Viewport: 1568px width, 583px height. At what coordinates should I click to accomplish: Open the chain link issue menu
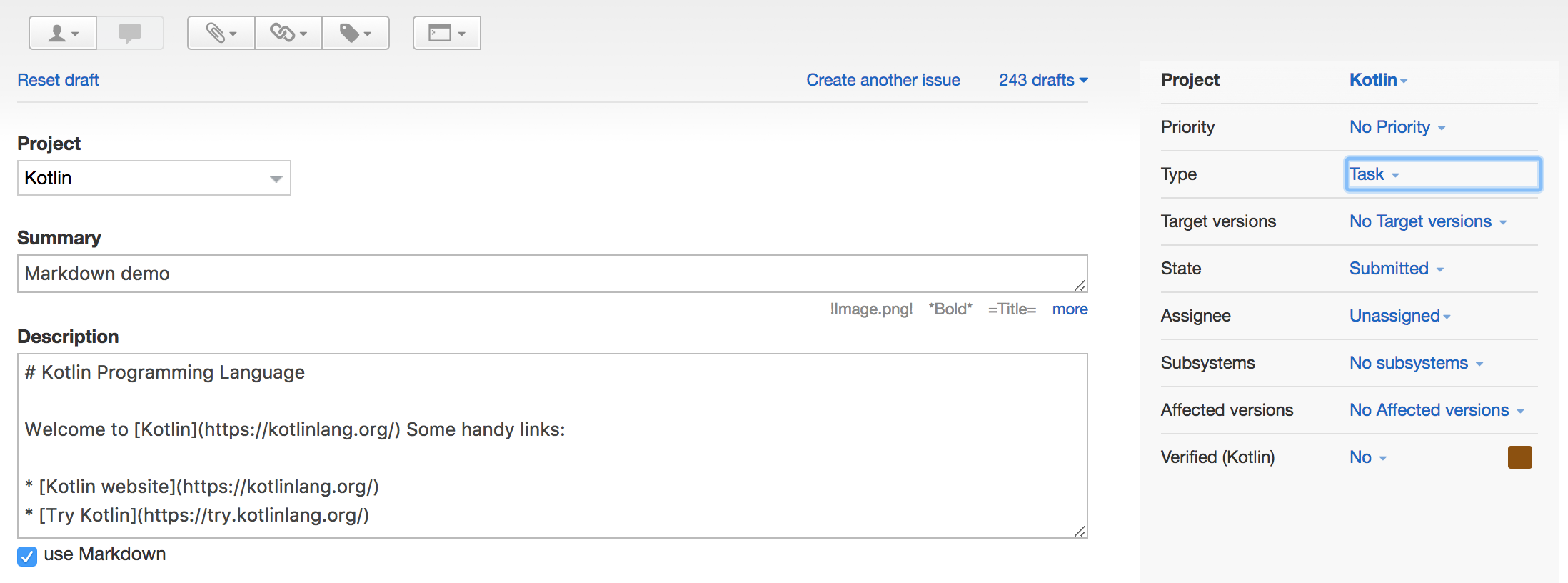[288, 33]
